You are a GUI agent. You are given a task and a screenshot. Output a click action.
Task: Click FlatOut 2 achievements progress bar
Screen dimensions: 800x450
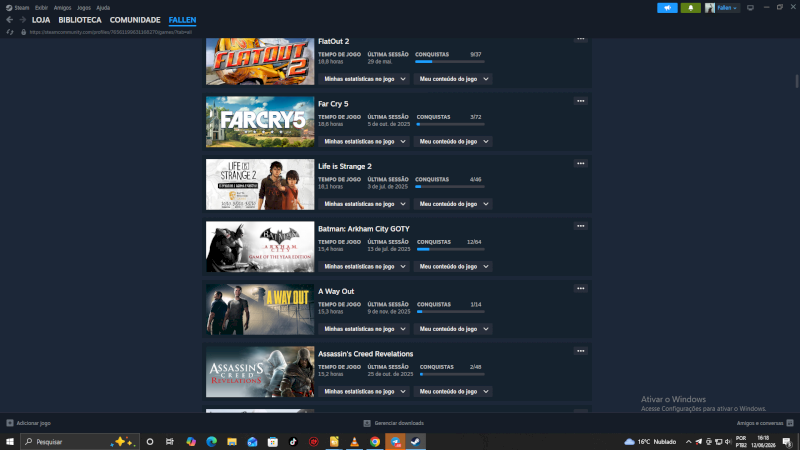click(x=449, y=62)
